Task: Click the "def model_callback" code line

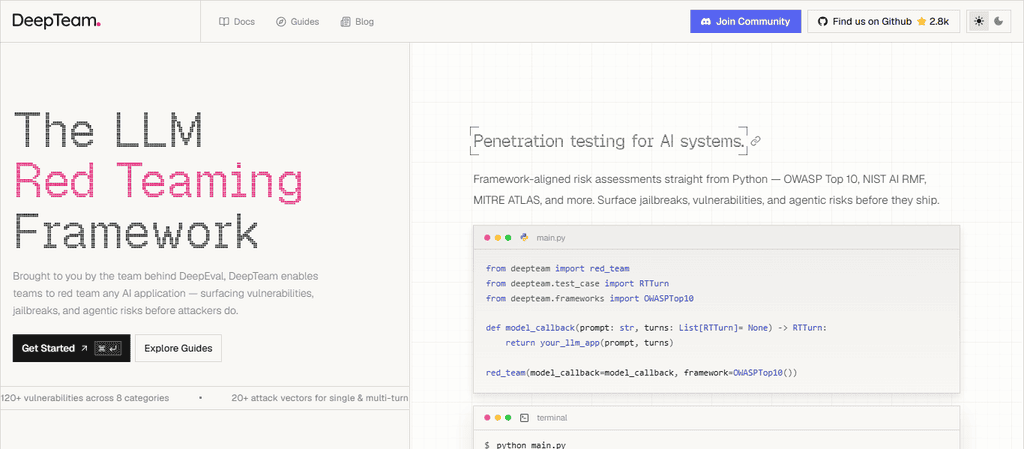Action: click(656, 328)
